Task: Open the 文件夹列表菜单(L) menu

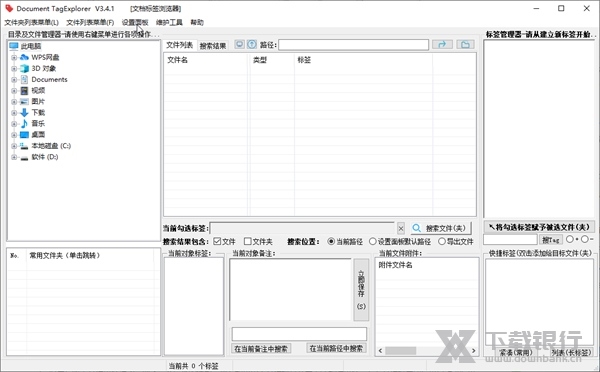Action: (x=31, y=23)
